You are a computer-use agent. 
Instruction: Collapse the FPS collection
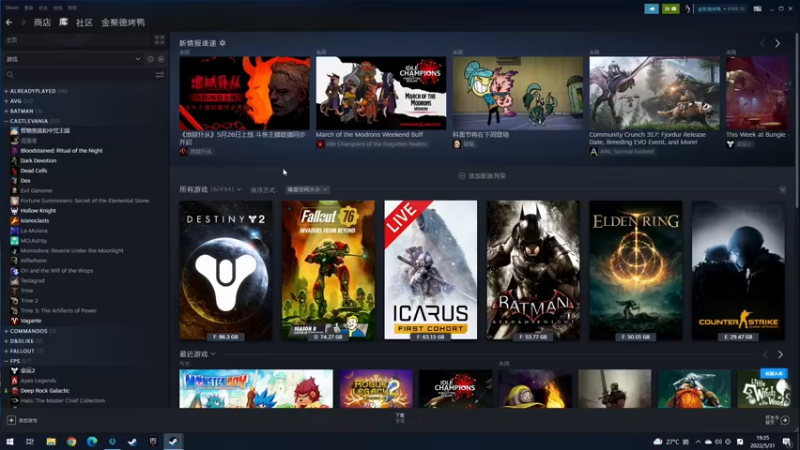coord(6,361)
